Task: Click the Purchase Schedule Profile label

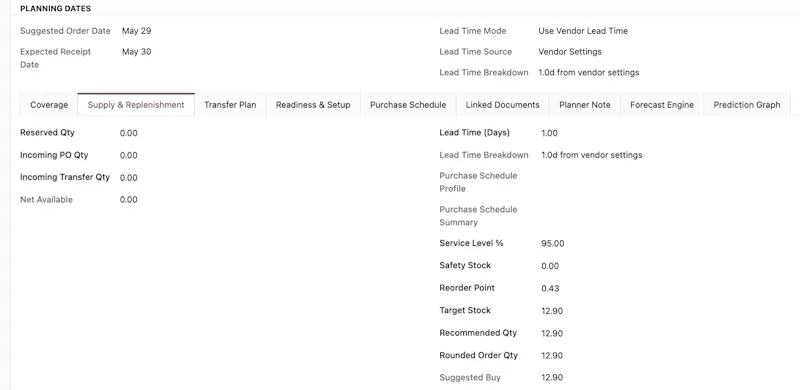Action: [x=478, y=182]
